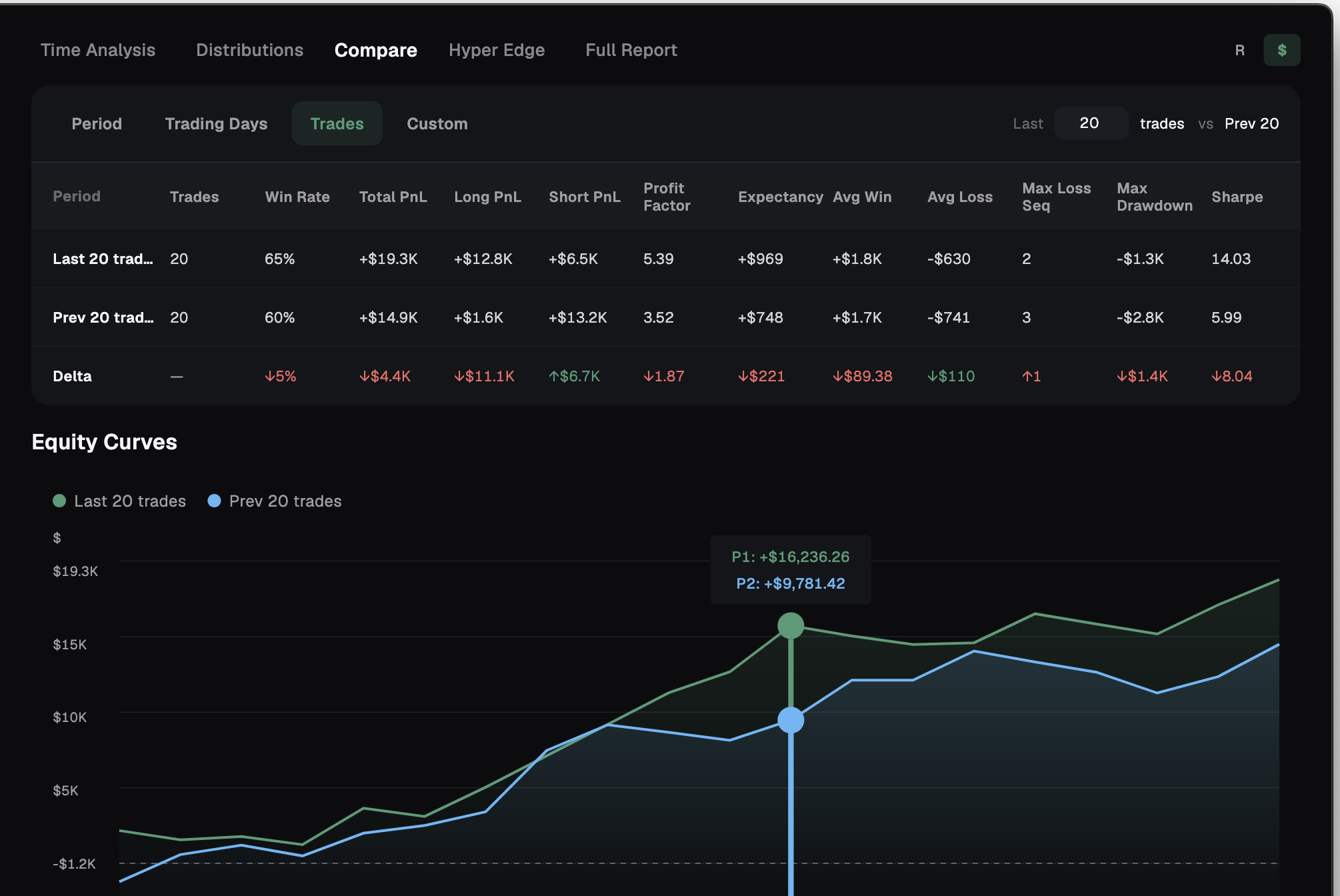Click the ↓5% win rate delta
The image size is (1340, 896).
280,376
